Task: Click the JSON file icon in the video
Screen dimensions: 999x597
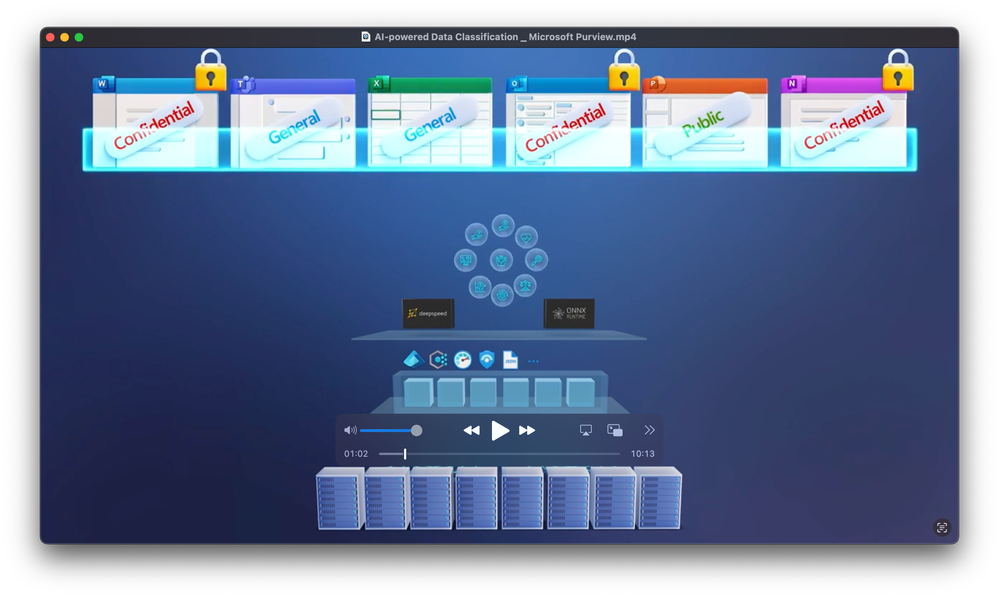Action: point(510,360)
